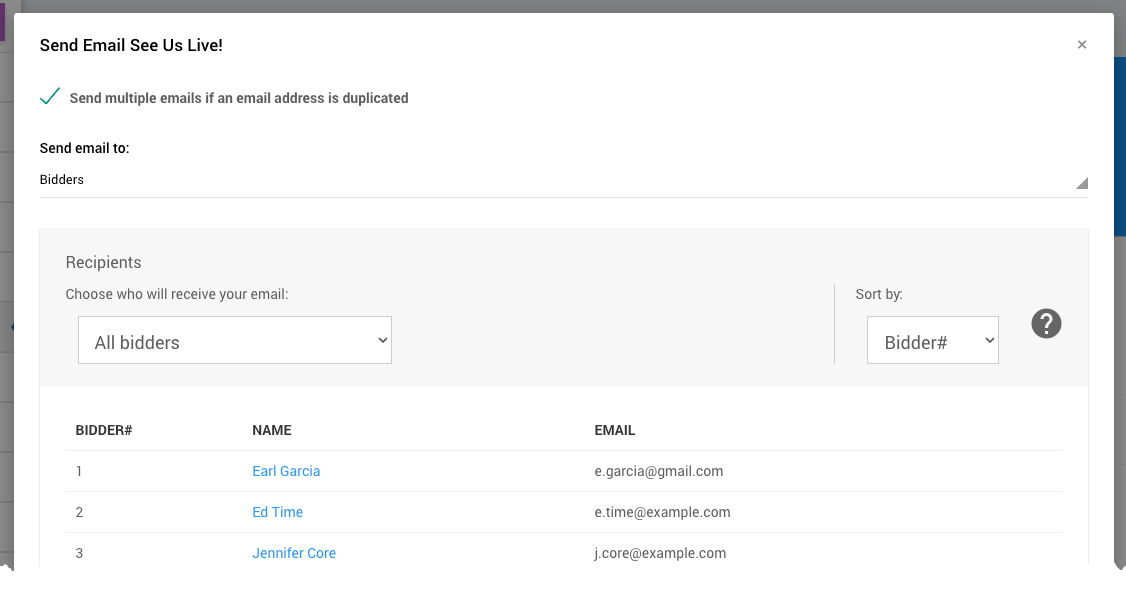Click the triangle arrow on the Bidders field
The width and height of the screenshot is (1126, 596).
click(x=1081, y=183)
